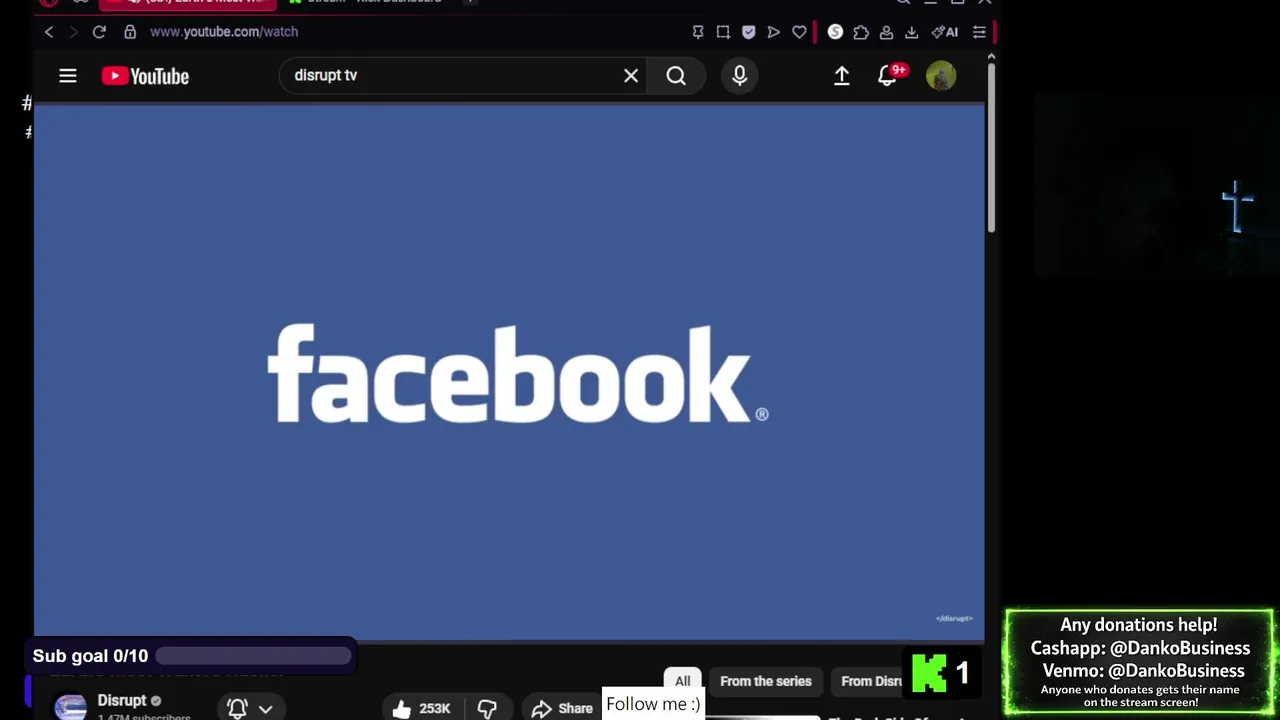Viewport: 1280px width, 720px height.
Task: Go to the YouTube home logo
Action: click(145, 76)
